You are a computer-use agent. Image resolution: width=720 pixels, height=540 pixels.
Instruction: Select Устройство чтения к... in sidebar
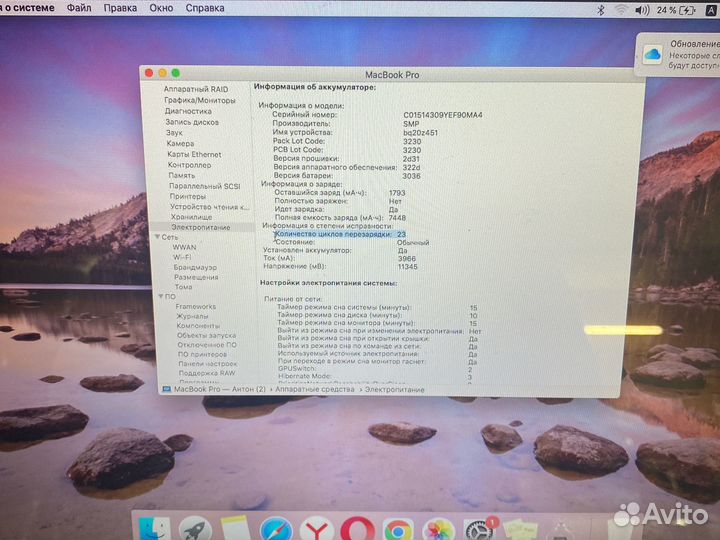[x=209, y=207]
